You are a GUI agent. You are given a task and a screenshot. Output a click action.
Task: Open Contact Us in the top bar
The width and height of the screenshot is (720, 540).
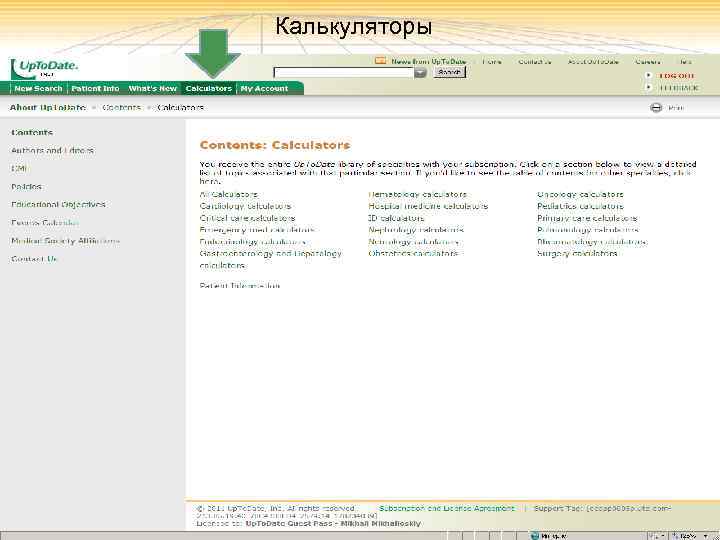534,62
